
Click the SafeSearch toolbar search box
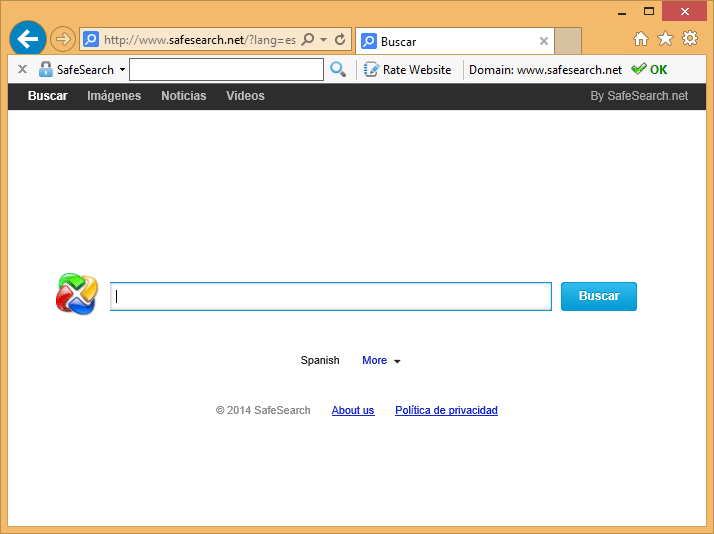(226, 70)
